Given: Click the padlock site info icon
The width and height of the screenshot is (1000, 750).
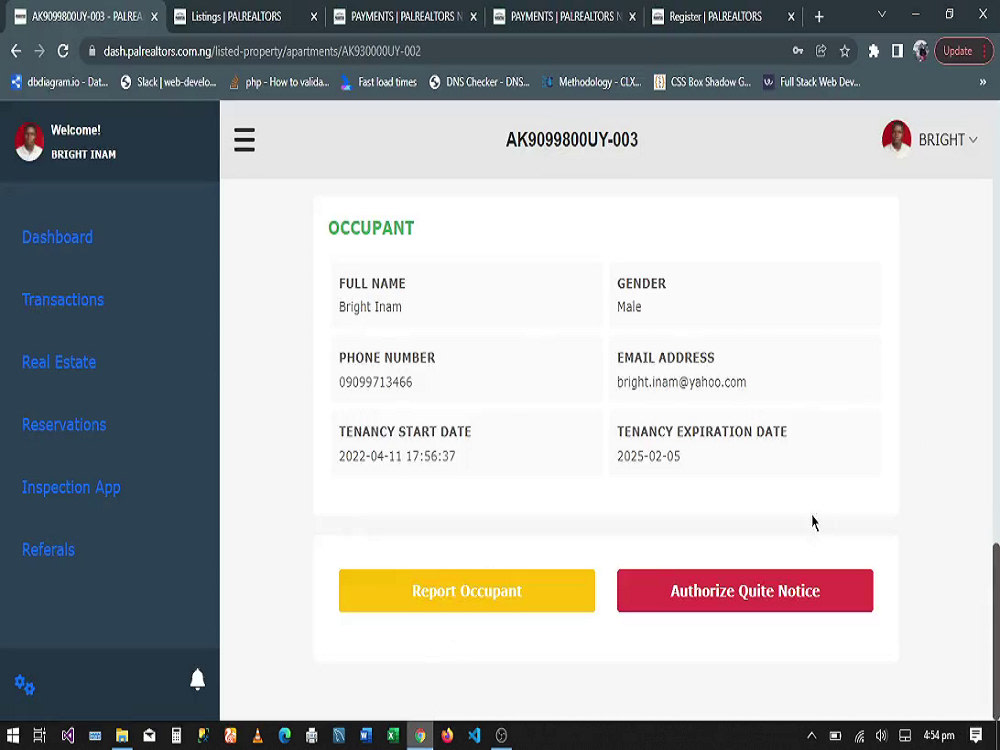Looking at the screenshot, I should tap(92, 51).
